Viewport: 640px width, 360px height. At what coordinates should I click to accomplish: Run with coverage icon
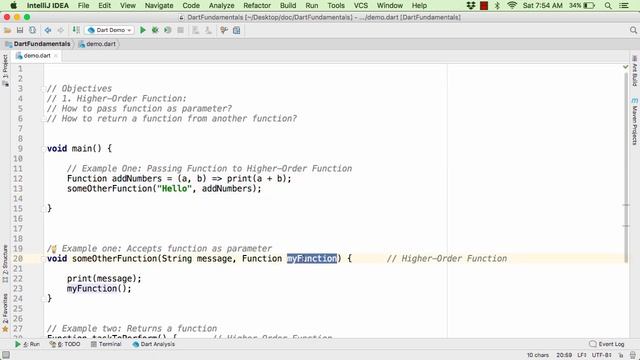pos(167,30)
